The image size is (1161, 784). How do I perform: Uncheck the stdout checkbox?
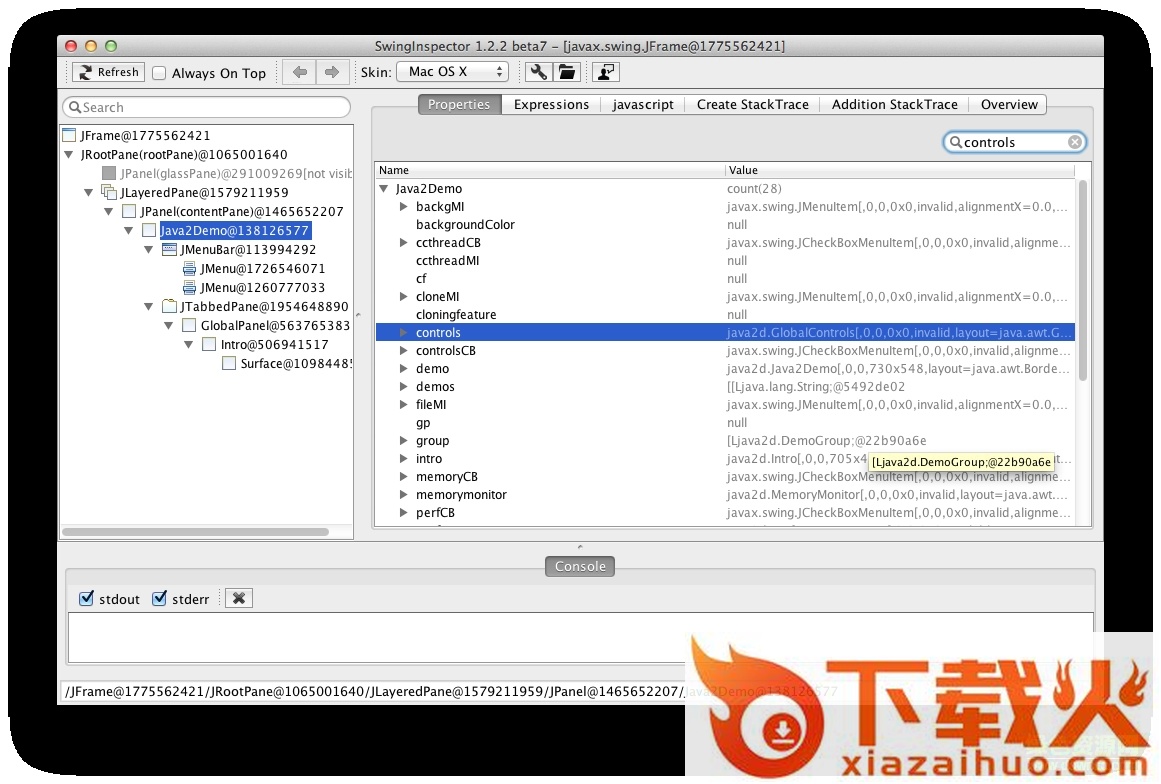coord(87,599)
